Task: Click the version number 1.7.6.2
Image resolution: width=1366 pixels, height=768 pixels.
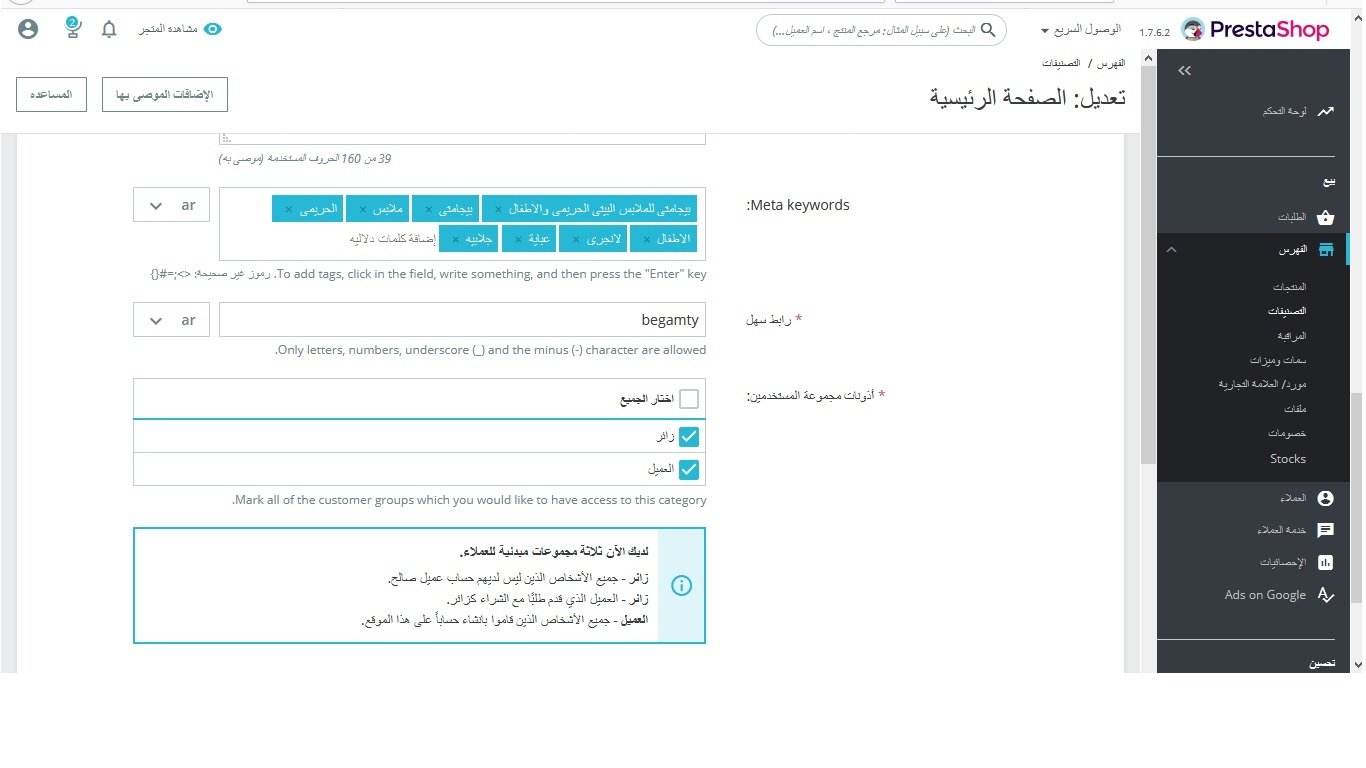Action: click(1155, 32)
